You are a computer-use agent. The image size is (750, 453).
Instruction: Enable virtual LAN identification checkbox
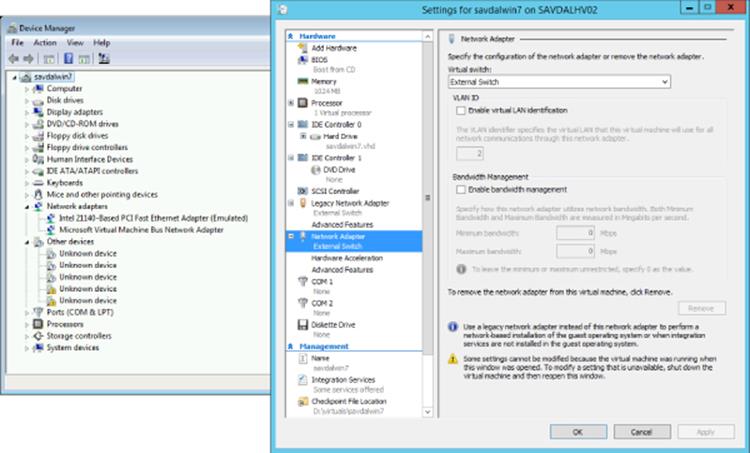[x=461, y=110]
